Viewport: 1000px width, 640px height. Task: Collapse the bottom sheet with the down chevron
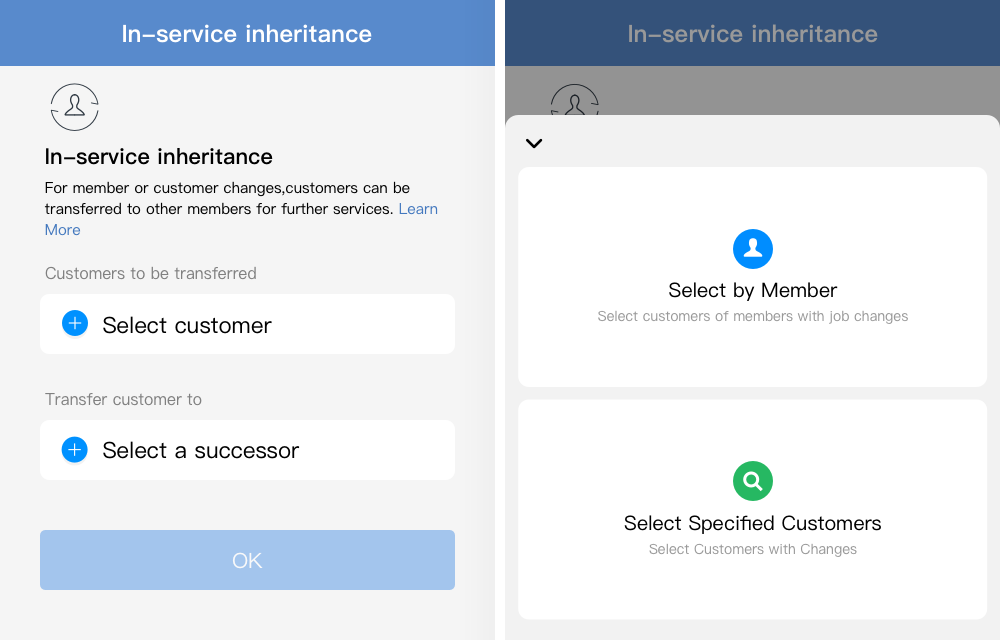534,143
